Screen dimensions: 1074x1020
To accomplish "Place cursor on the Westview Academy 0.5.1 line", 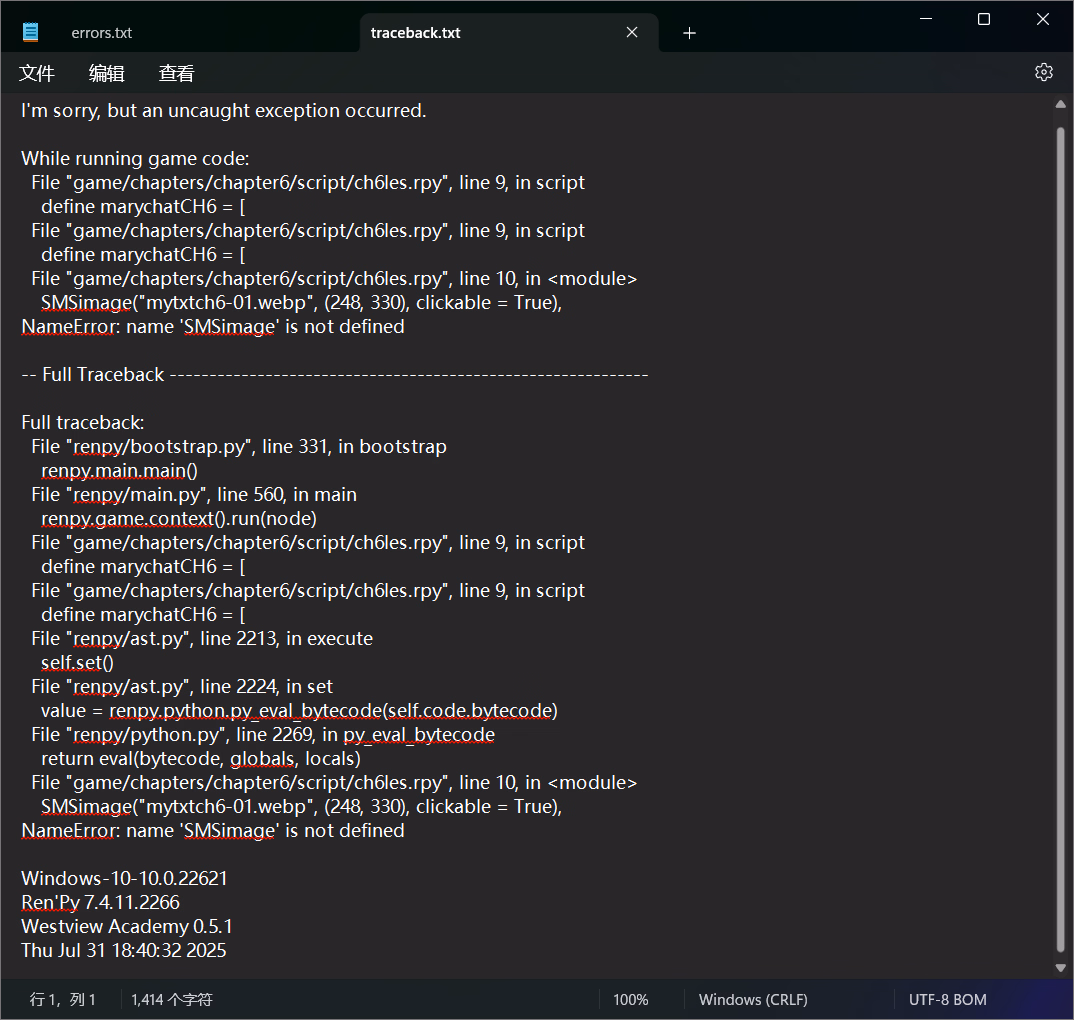I will (x=127, y=927).
